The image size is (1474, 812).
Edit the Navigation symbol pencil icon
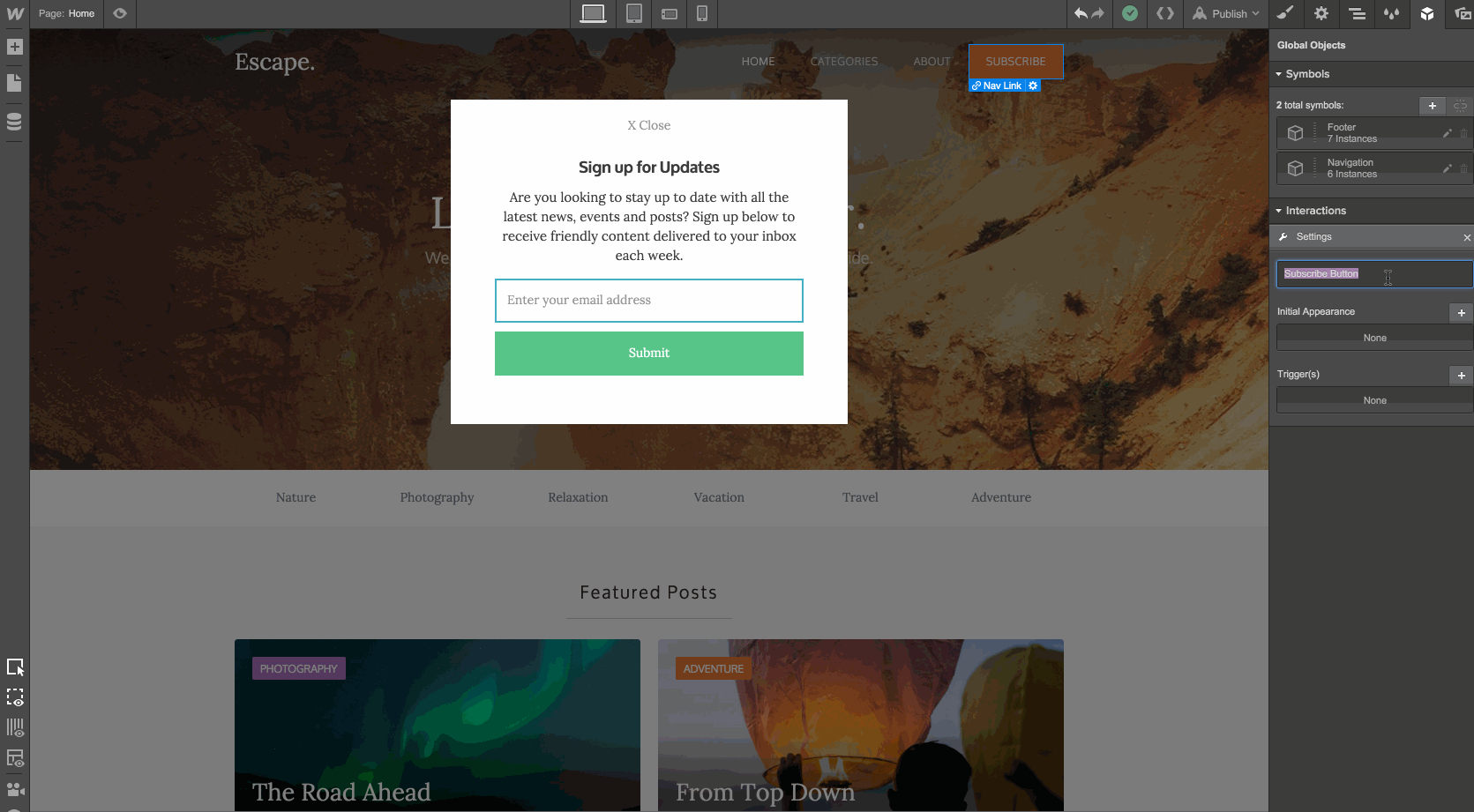(x=1447, y=168)
